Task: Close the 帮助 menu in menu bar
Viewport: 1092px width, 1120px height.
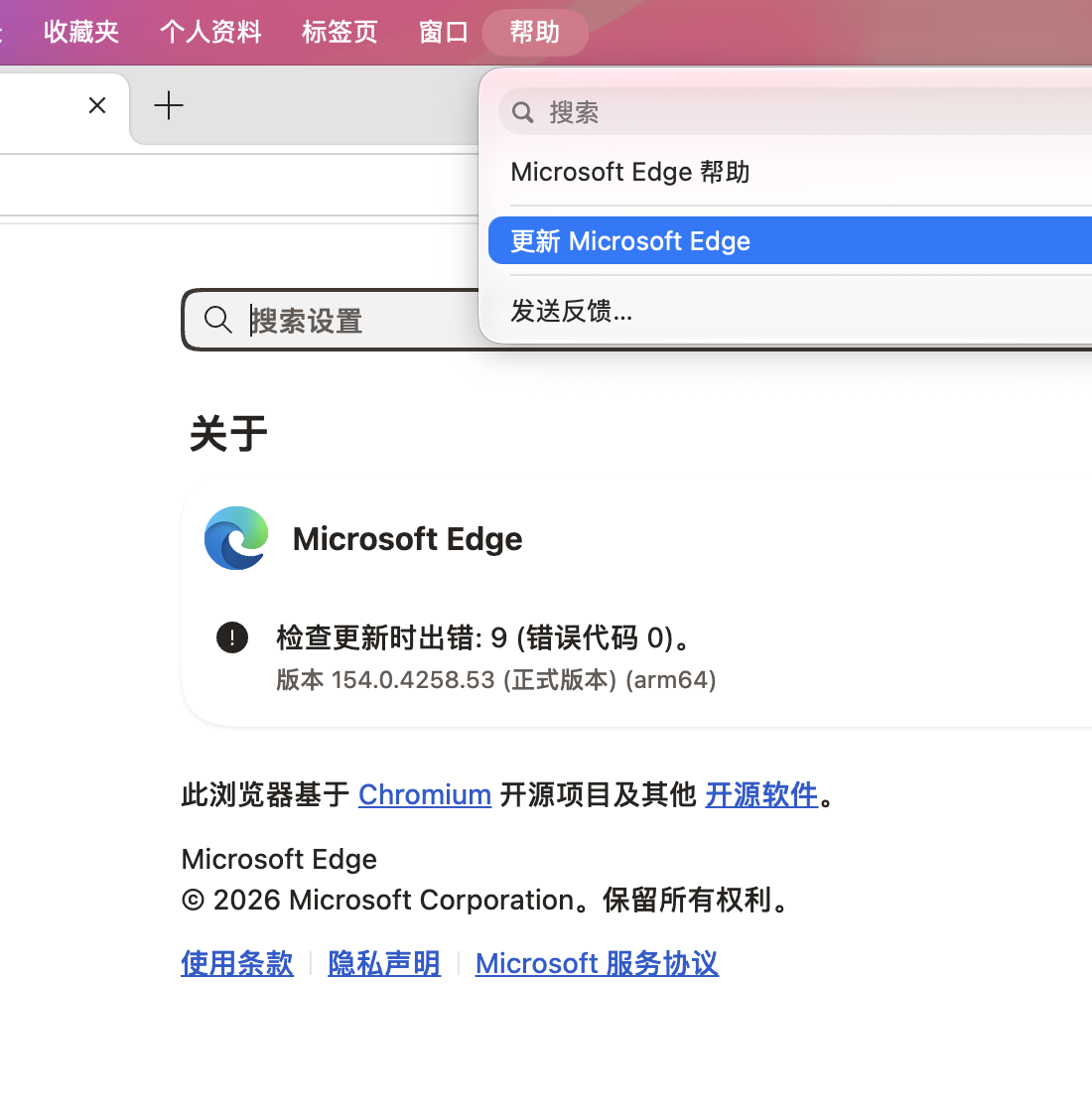Action: pos(535,32)
